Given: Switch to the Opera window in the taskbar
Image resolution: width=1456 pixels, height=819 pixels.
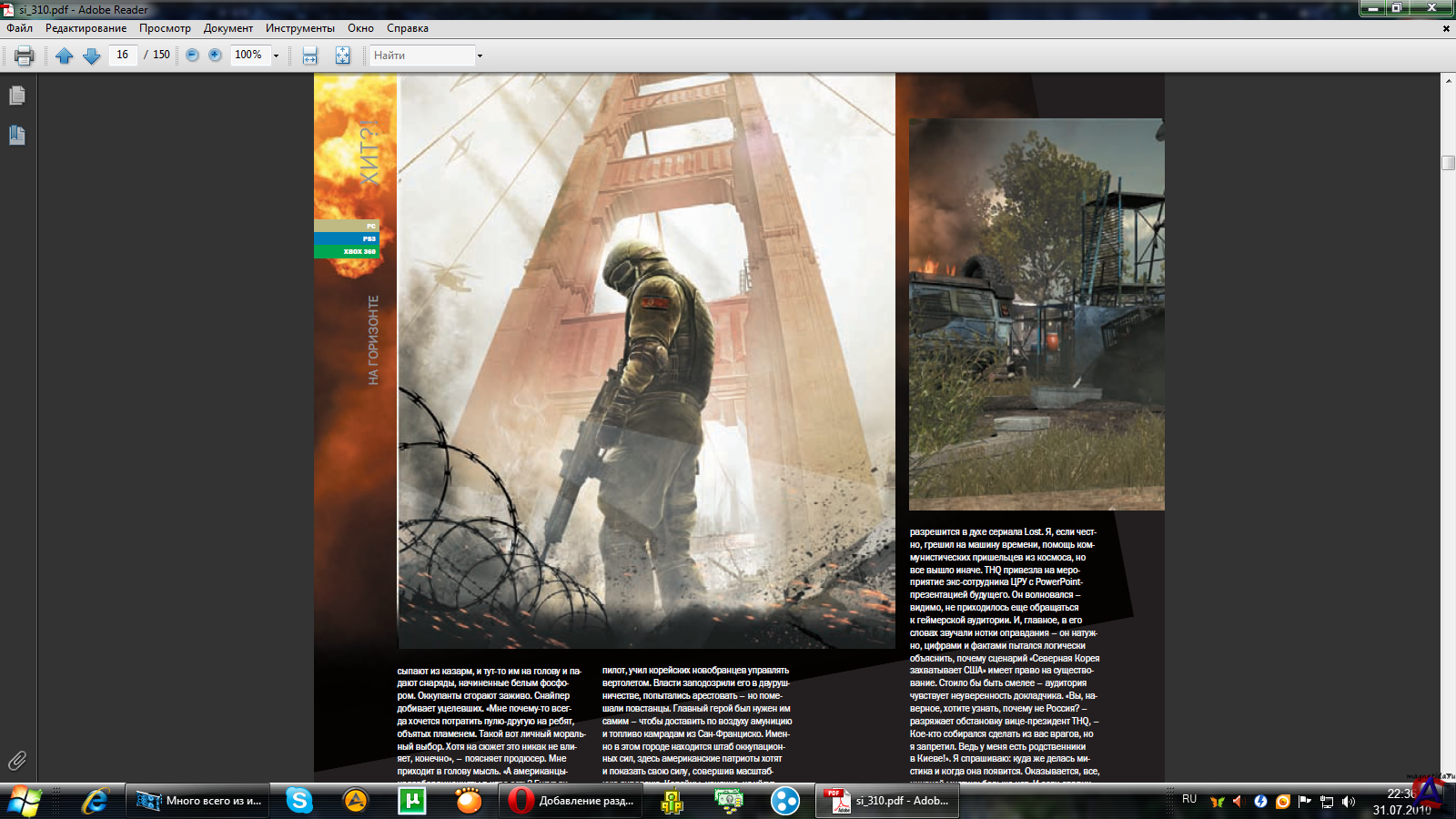Looking at the screenshot, I should click(571, 801).
